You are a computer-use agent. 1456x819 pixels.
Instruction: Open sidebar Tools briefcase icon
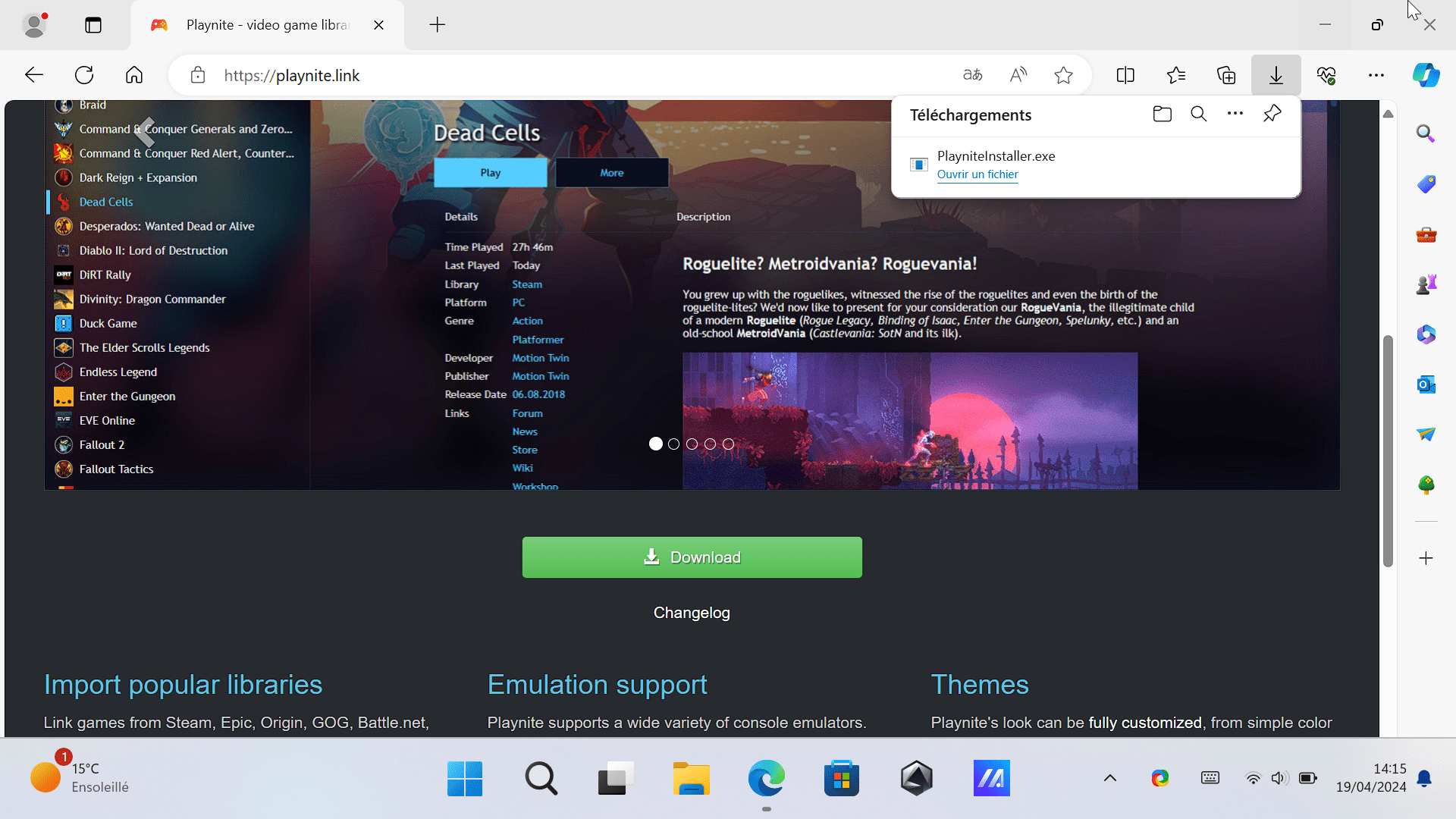[x=1426, y=234]
